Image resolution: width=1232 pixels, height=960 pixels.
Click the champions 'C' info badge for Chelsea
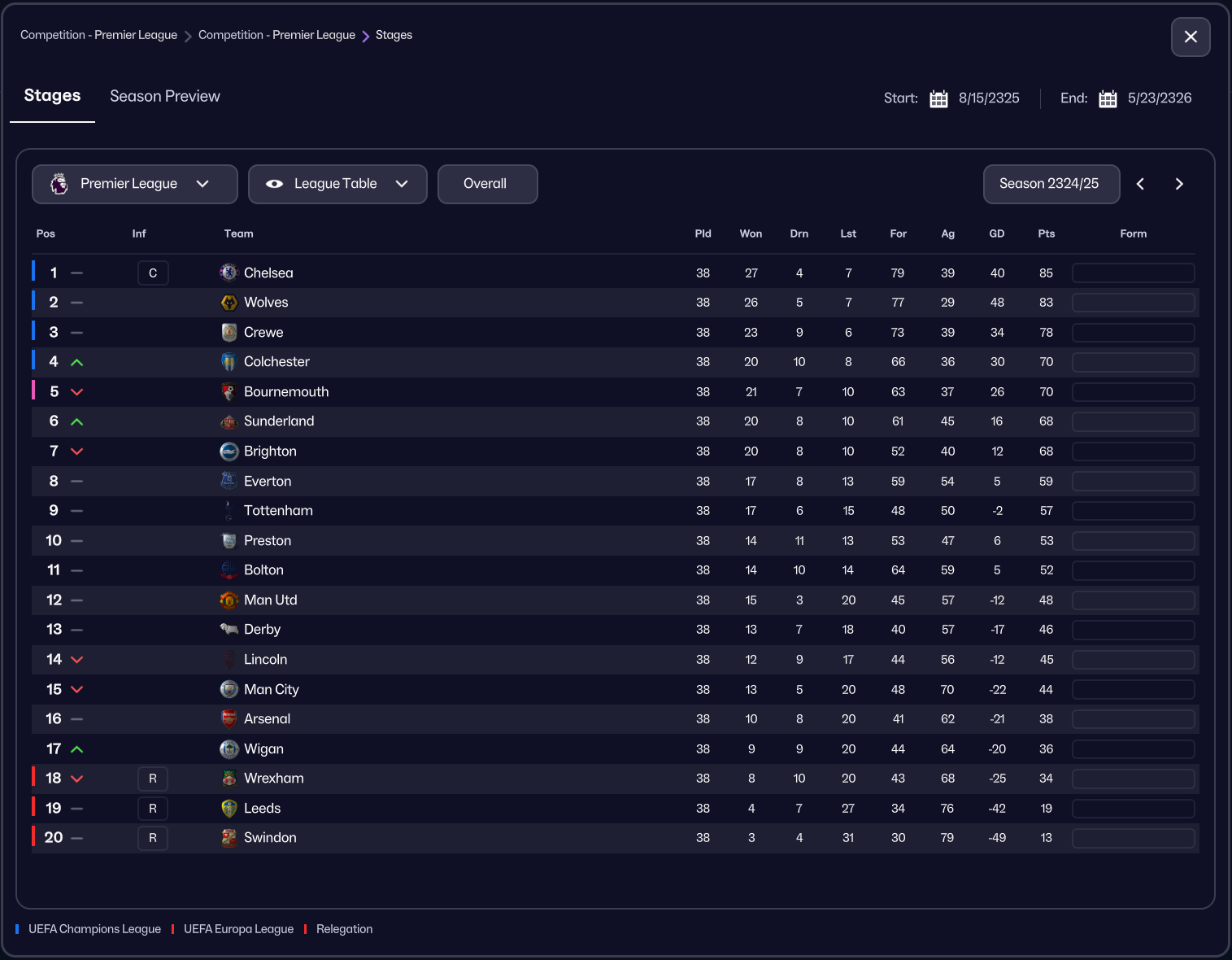point(153,273)
